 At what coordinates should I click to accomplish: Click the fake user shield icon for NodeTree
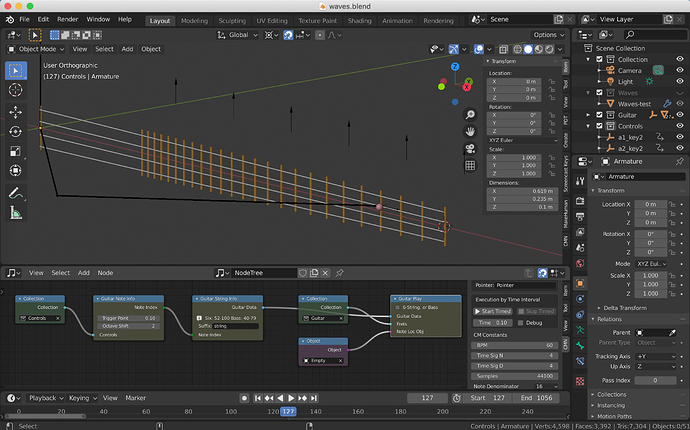coord(303,273)
